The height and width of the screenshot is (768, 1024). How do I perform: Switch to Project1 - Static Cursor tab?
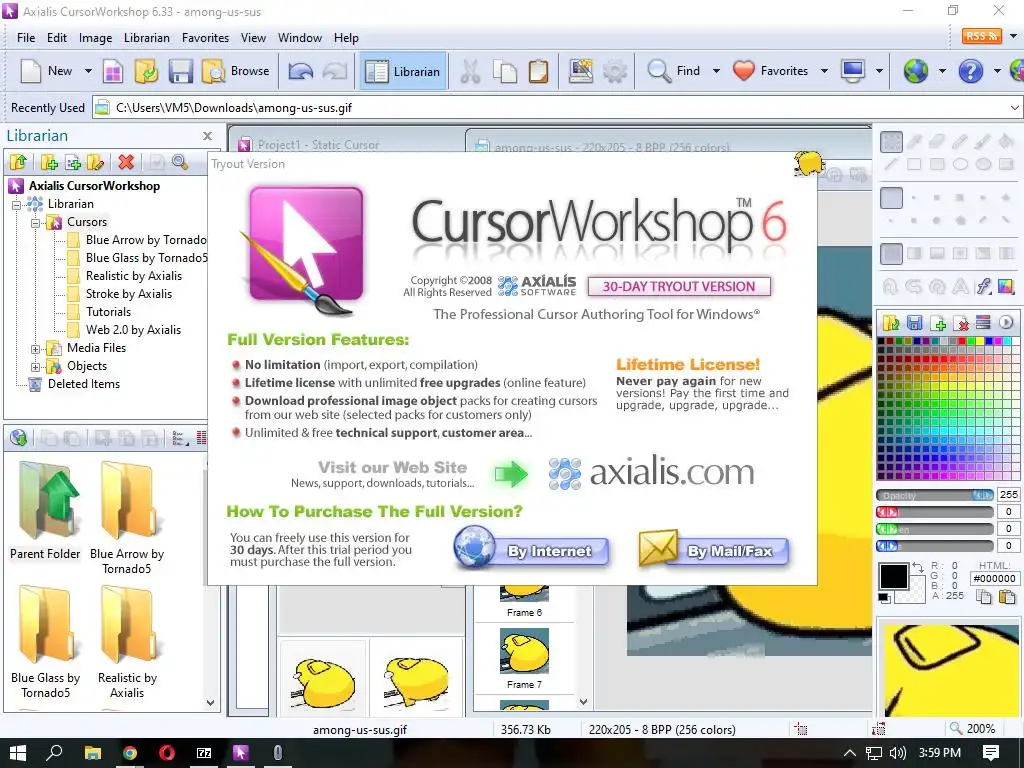319,145
